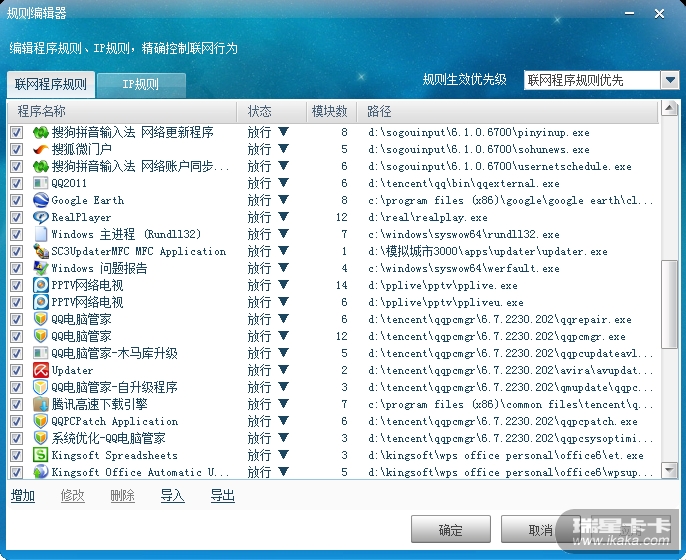The image size is (686, 560).
Task: Open the 规则生效优先级 dropdown arrow
Action: pos(670,80)
